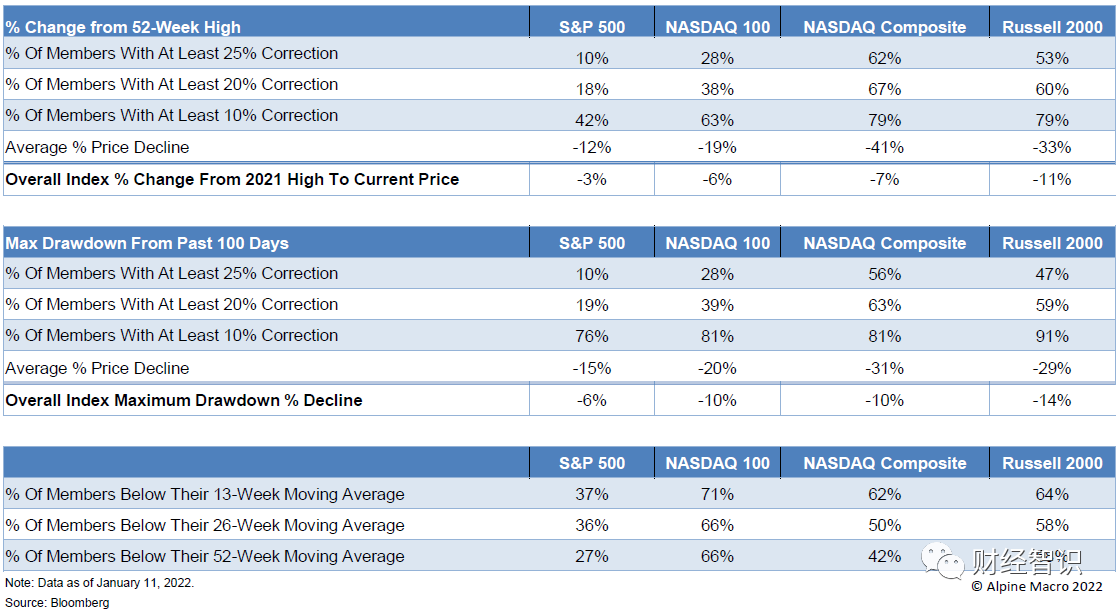The image size is (1120, 612).
Task: Select the -33% Russell 2000 average decline cell
Action: [1052, 148]
